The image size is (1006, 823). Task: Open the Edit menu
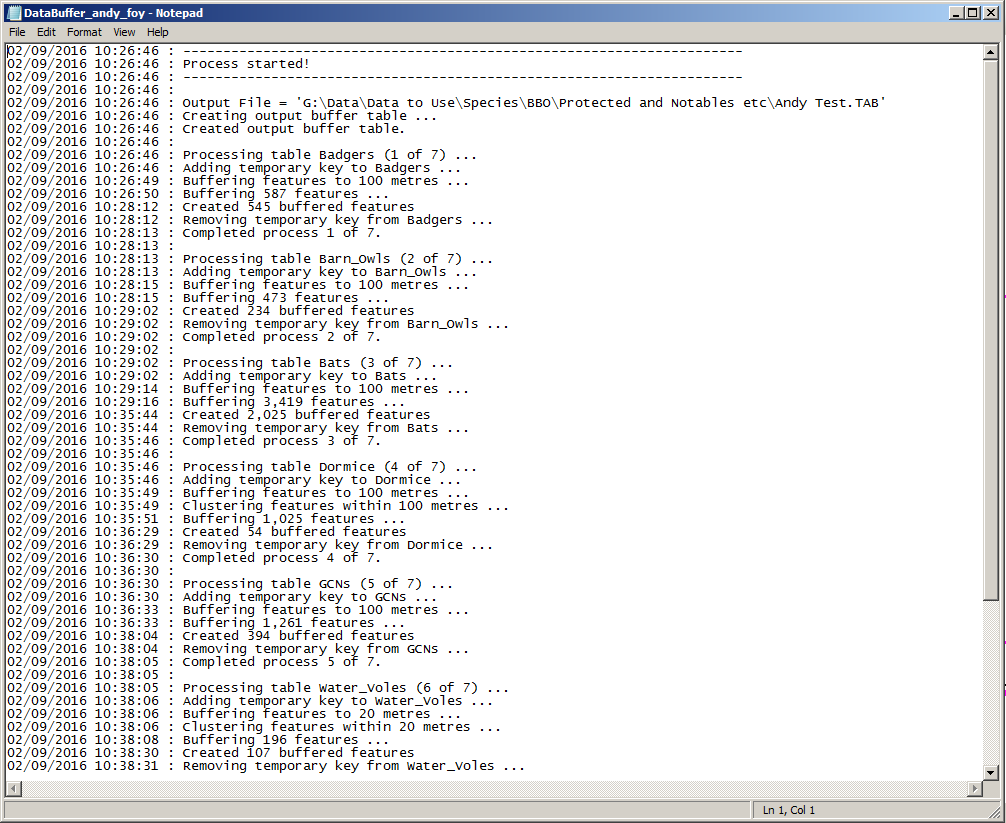click(x=46, y=32)
